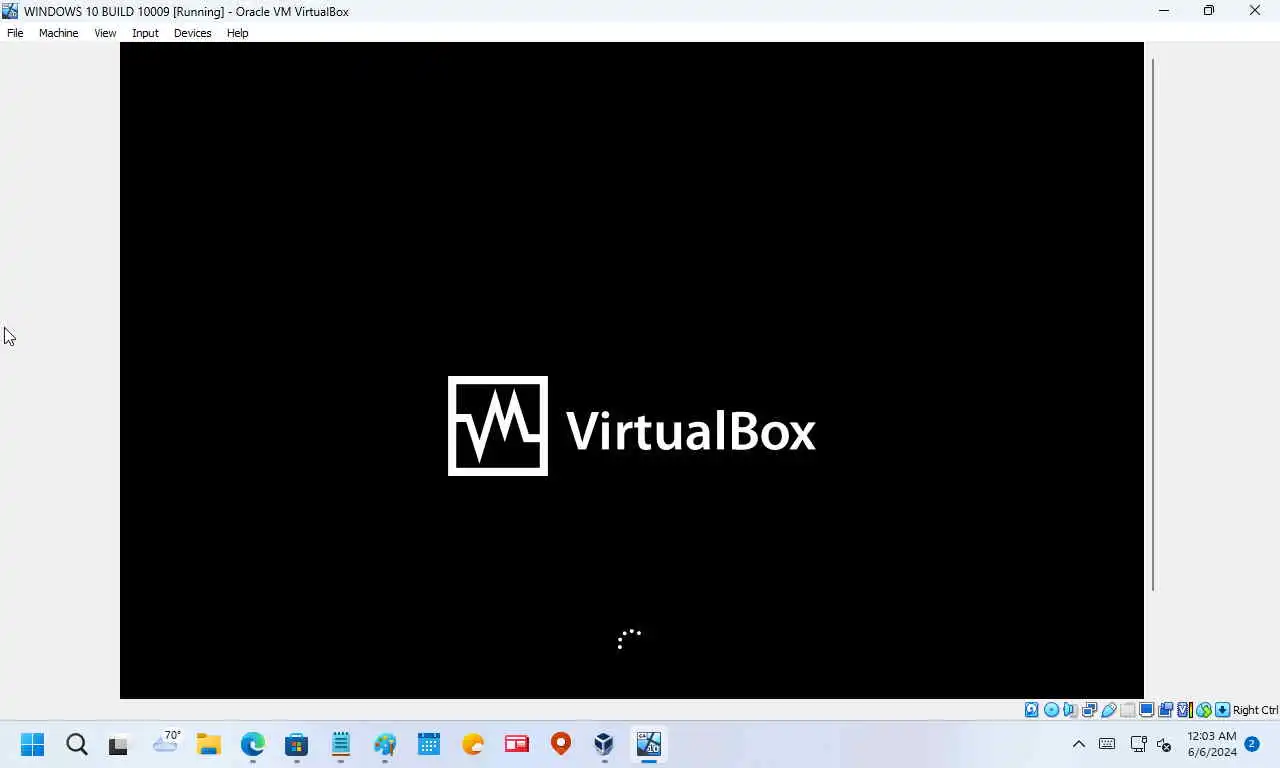Open the red News app on taskbar

pos(516,744)
